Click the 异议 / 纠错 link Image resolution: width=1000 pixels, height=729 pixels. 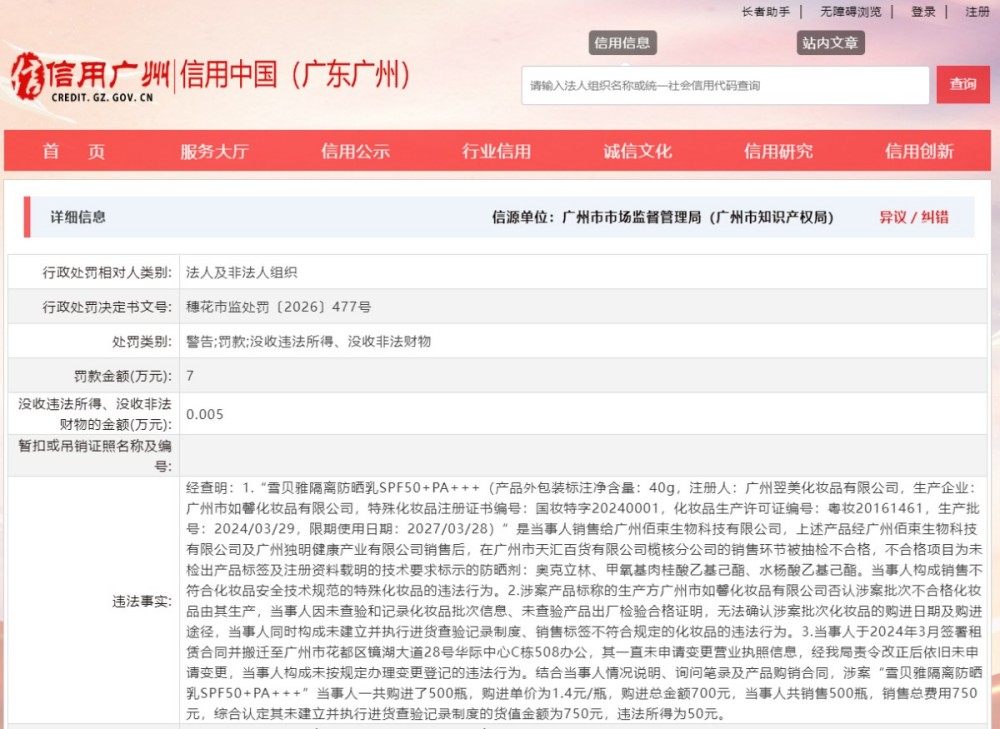[x=914, y=217]
